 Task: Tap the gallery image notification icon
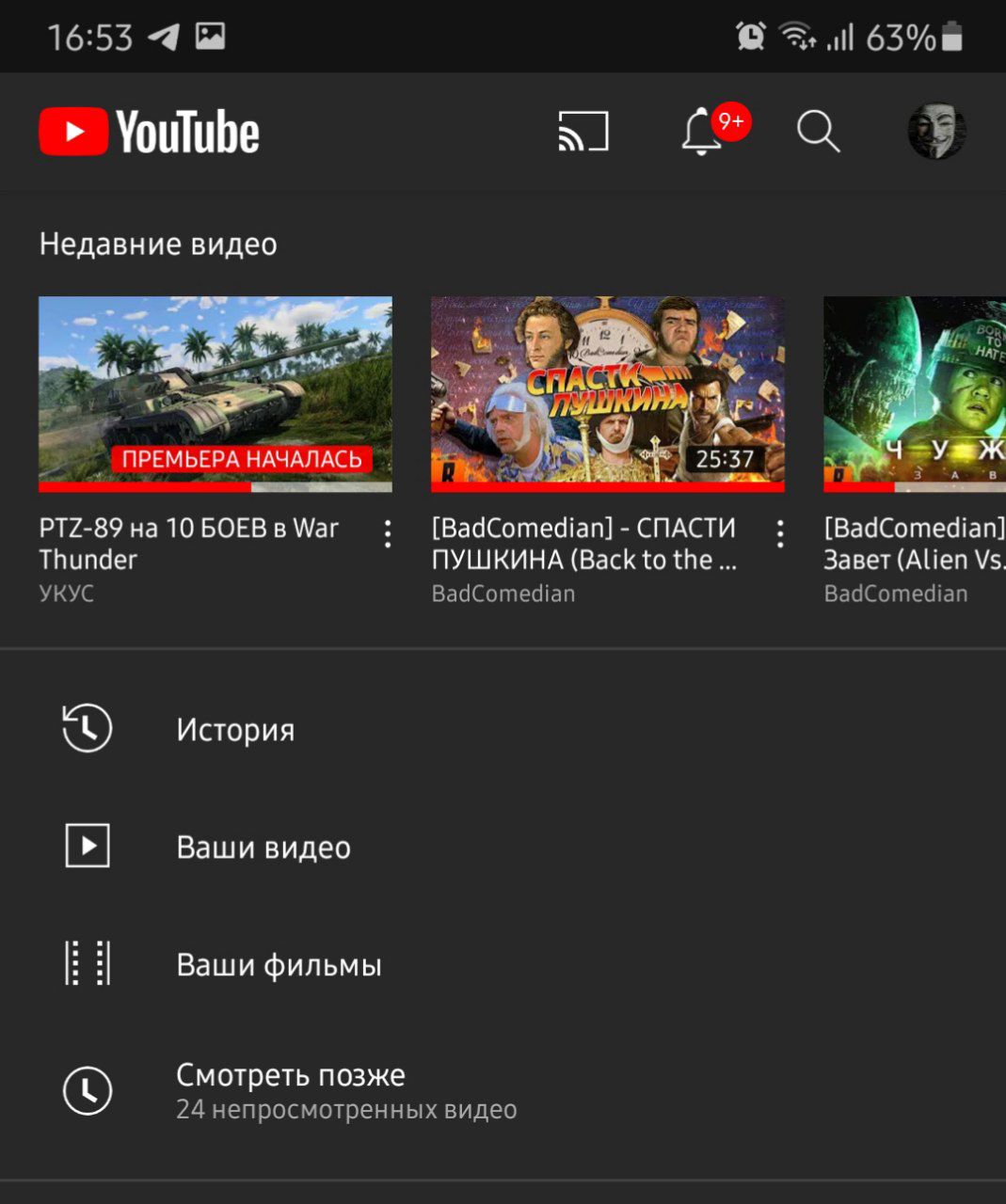click(x=210, y=36)
